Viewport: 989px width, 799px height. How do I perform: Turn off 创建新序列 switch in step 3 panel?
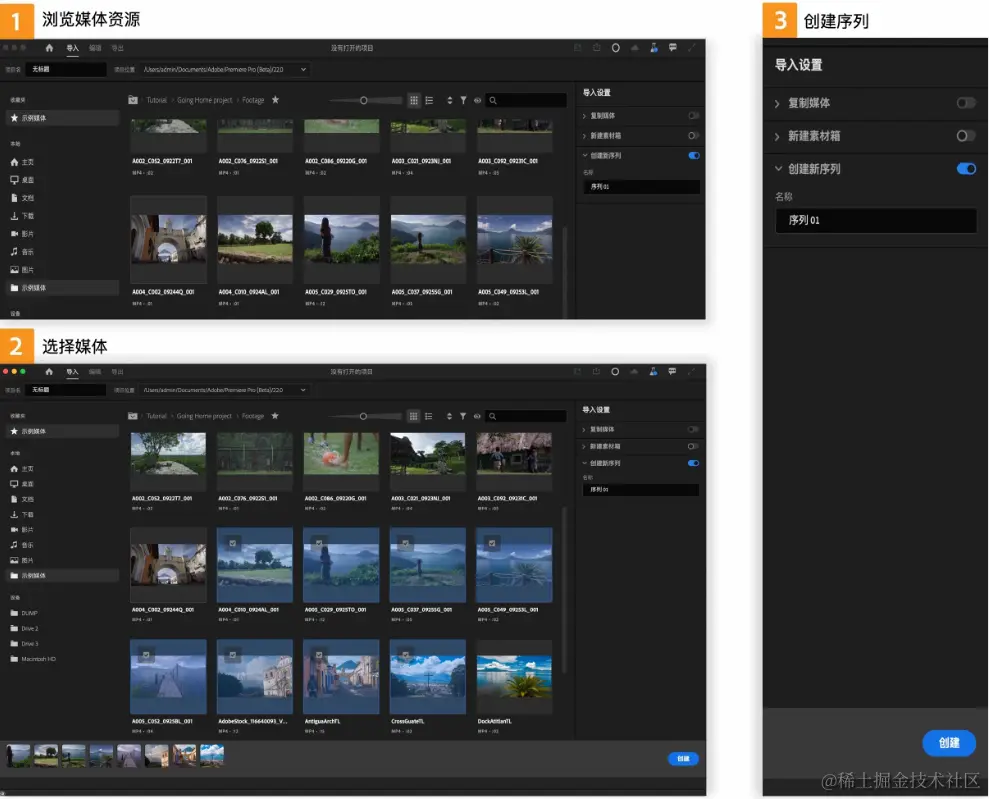(x=966, y=168)
